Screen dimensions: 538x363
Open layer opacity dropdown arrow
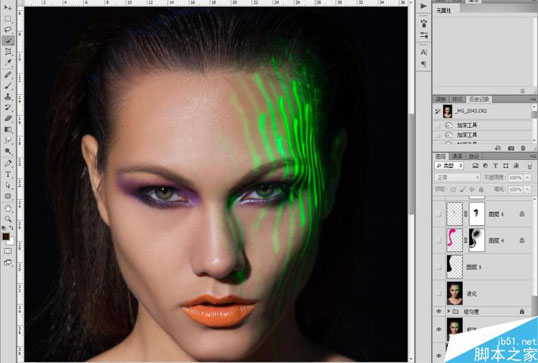pos(528,178)
